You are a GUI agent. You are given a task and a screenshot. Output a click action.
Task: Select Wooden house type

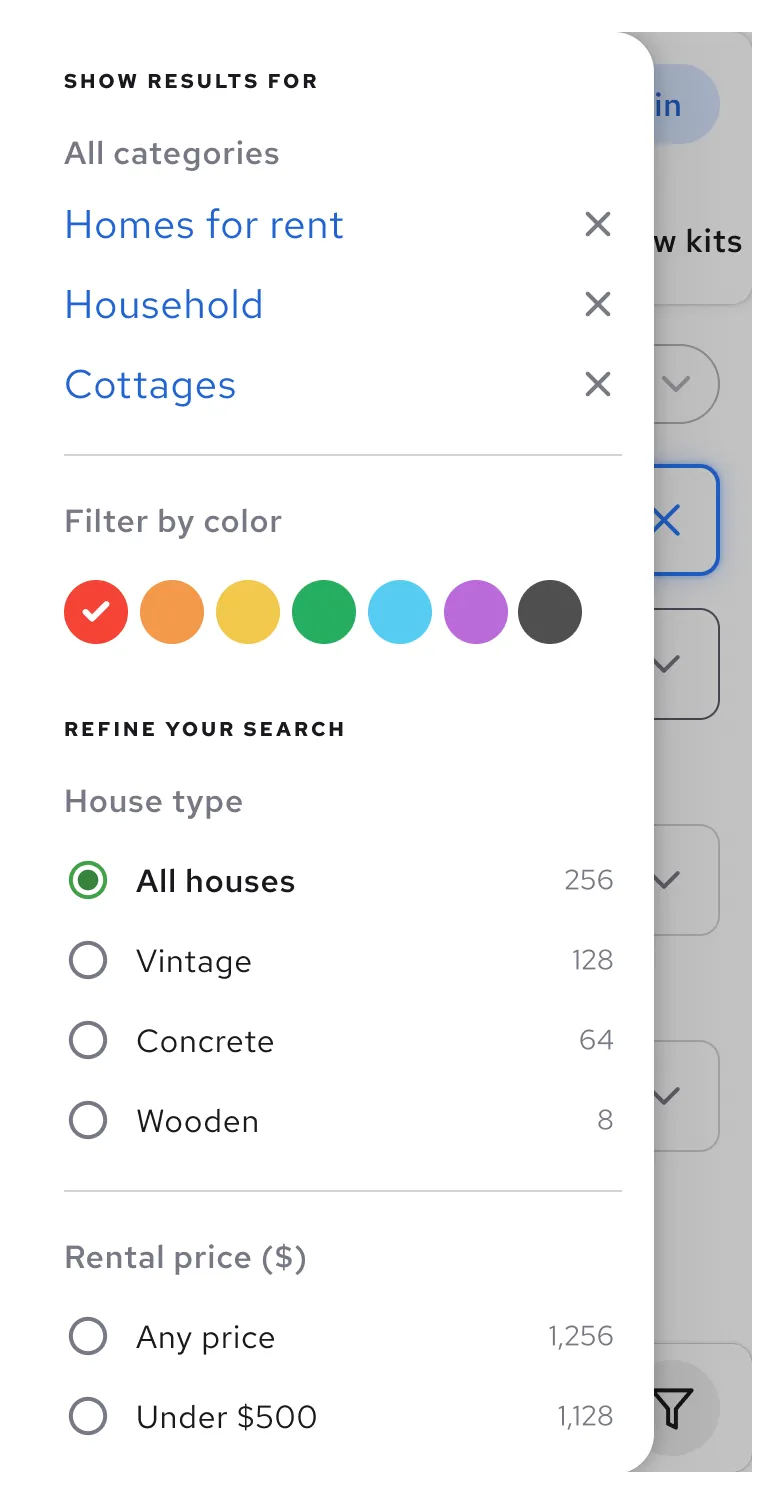tap(88, 1121)
